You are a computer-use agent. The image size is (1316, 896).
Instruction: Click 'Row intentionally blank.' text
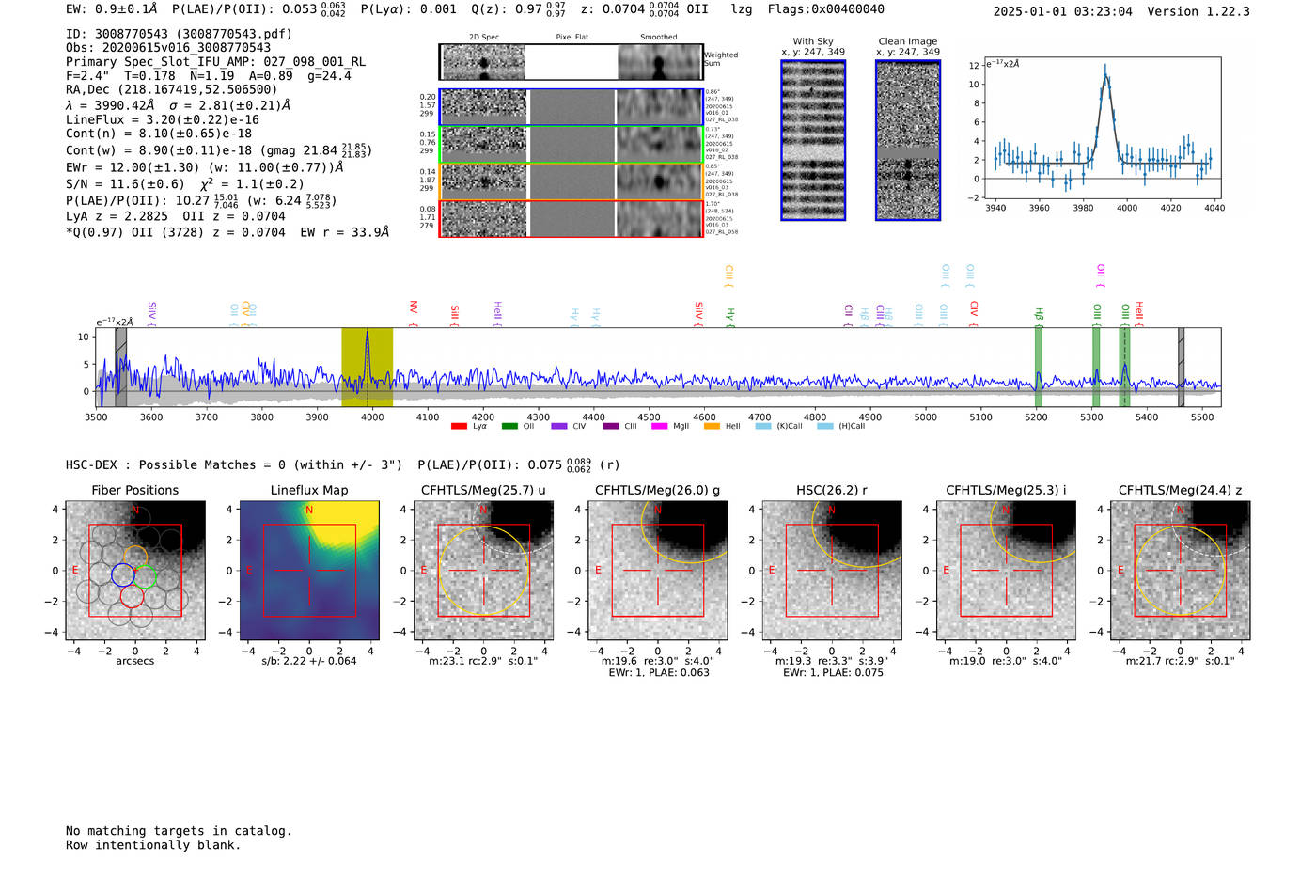coord(153,845)
